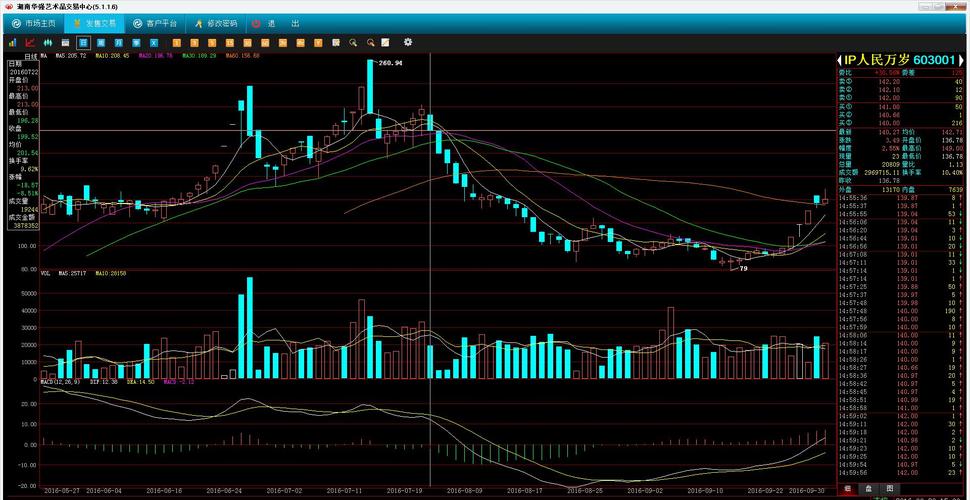Click the blue X period icon
Viewport: 970px width, 500px height.
pos(154,43)
